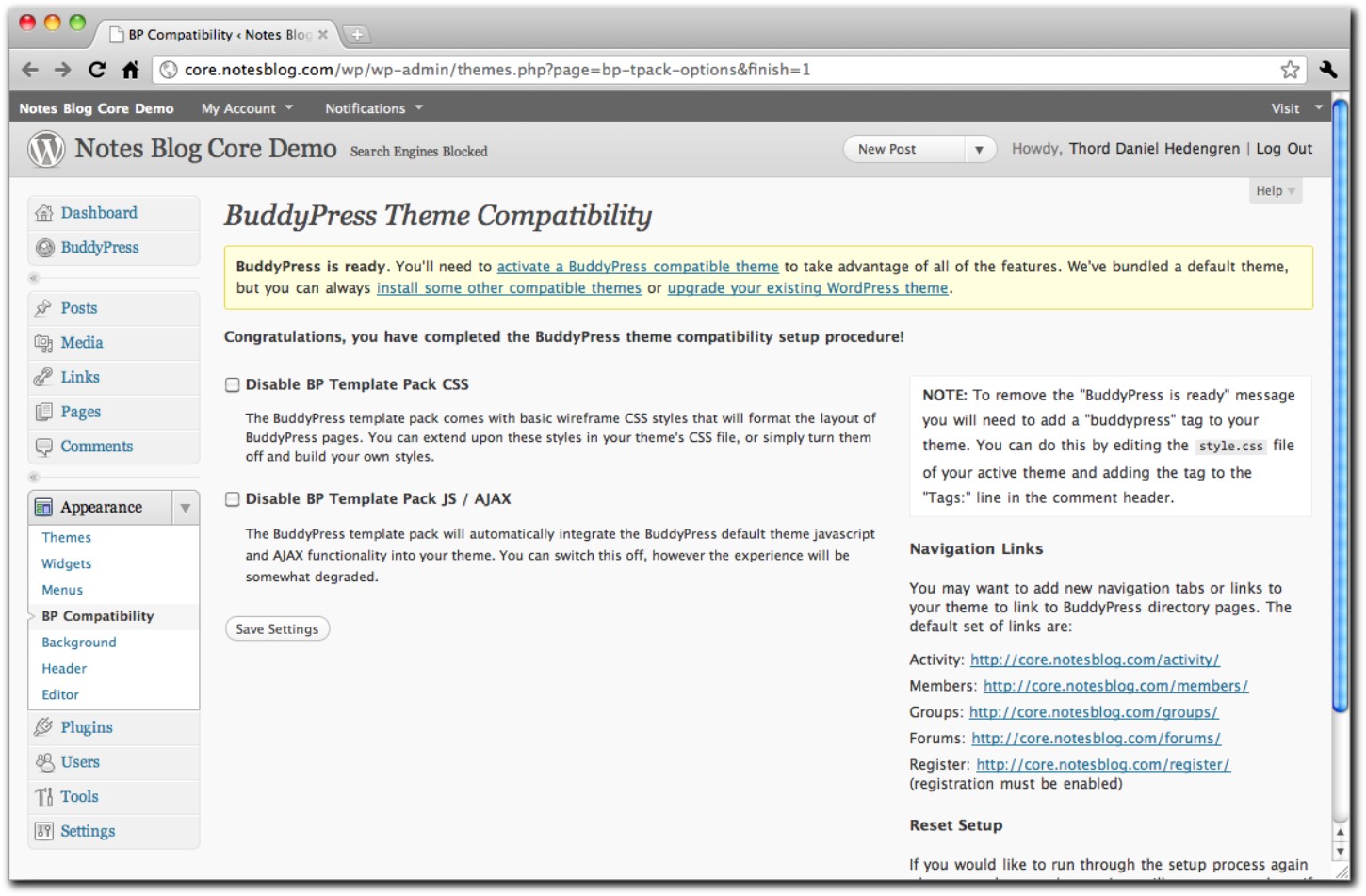Open the Register page URL
This screenshot has width=1366, height=896.
coord(1103,766)
